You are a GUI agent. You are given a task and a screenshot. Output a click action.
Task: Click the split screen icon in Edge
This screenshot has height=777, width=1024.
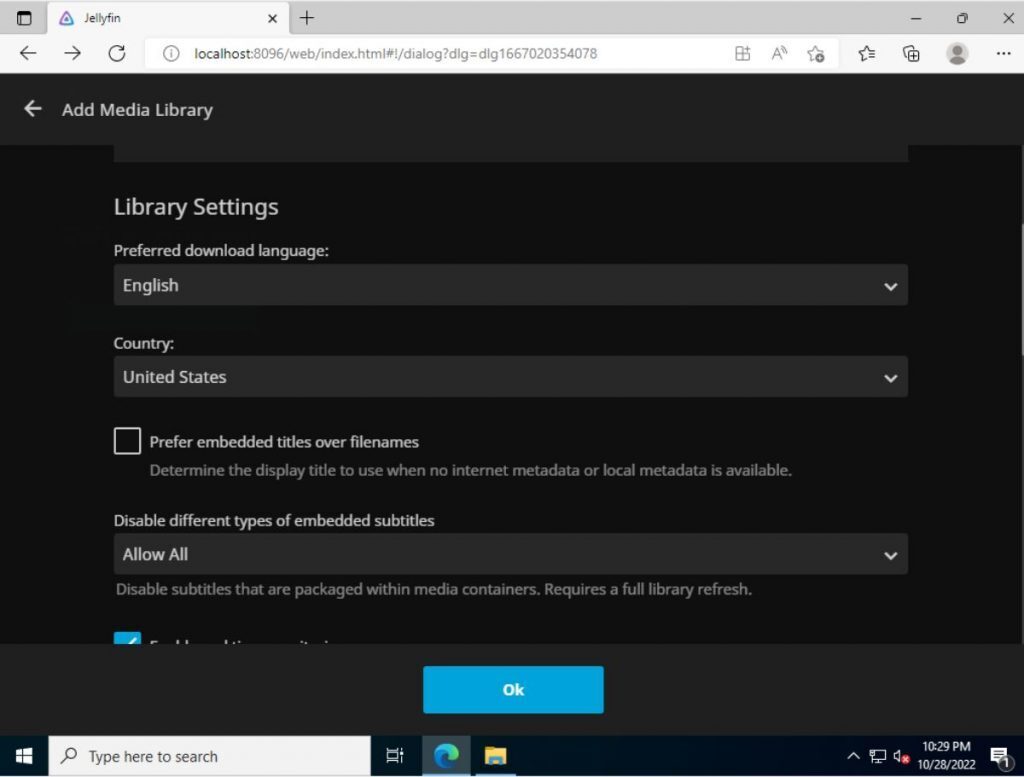pos(742,53)
